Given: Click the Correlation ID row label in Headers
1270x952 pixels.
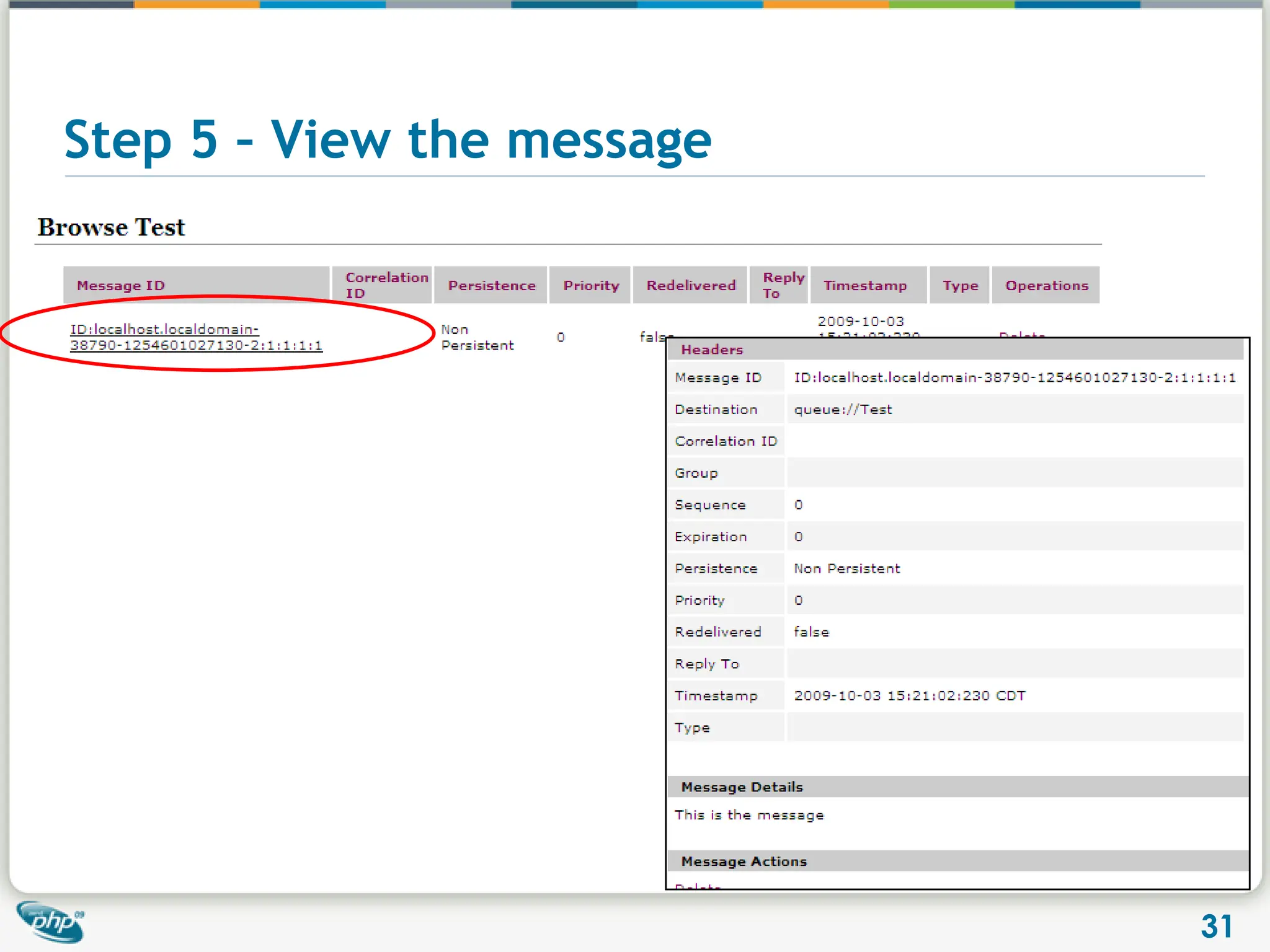Looking at the screenshot, I should (x=726, y=441).
